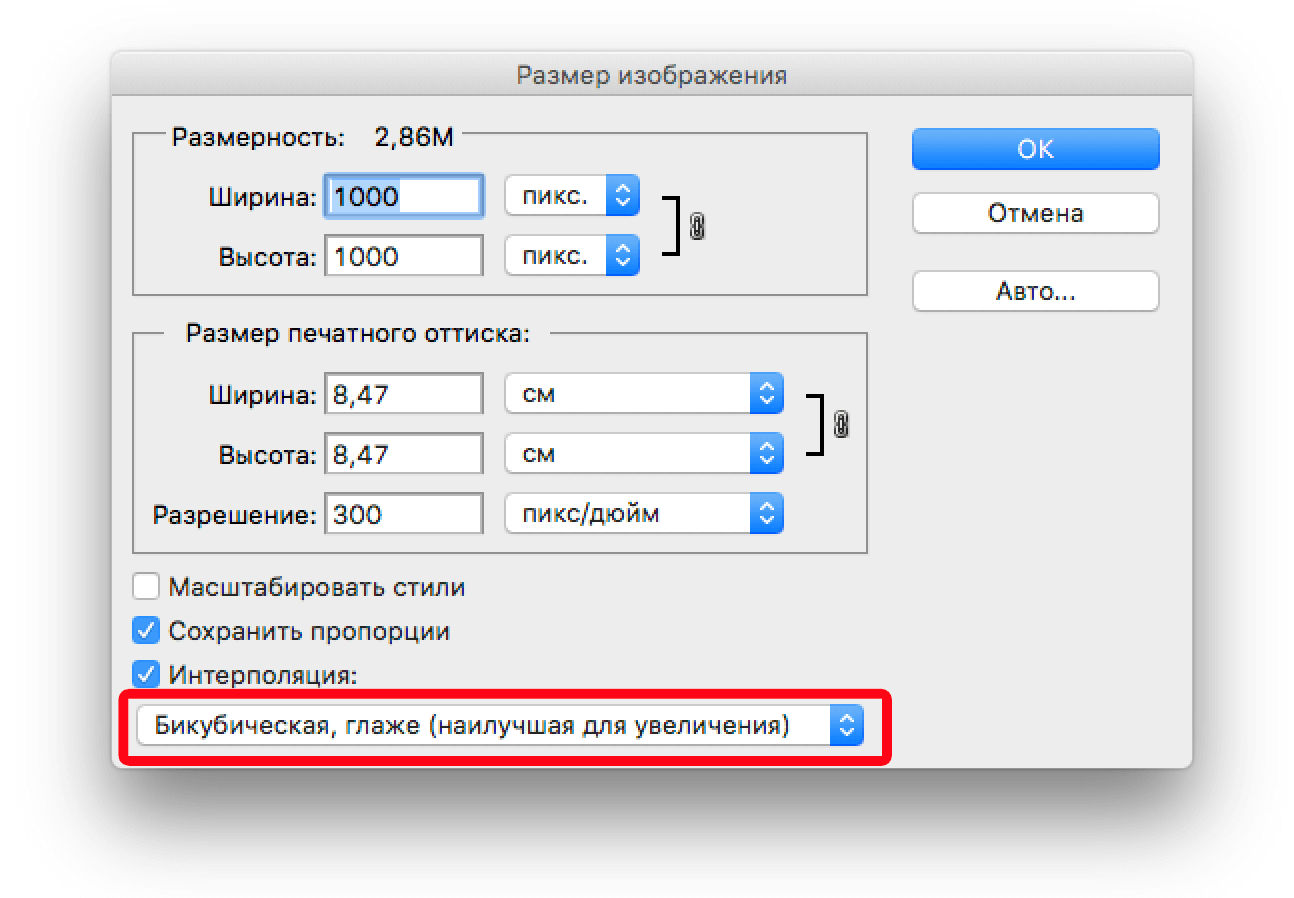The height and width of the screenshot is (898, 1294).
Task: Click the print width field showing 8,47
Action: click(404, 395)
